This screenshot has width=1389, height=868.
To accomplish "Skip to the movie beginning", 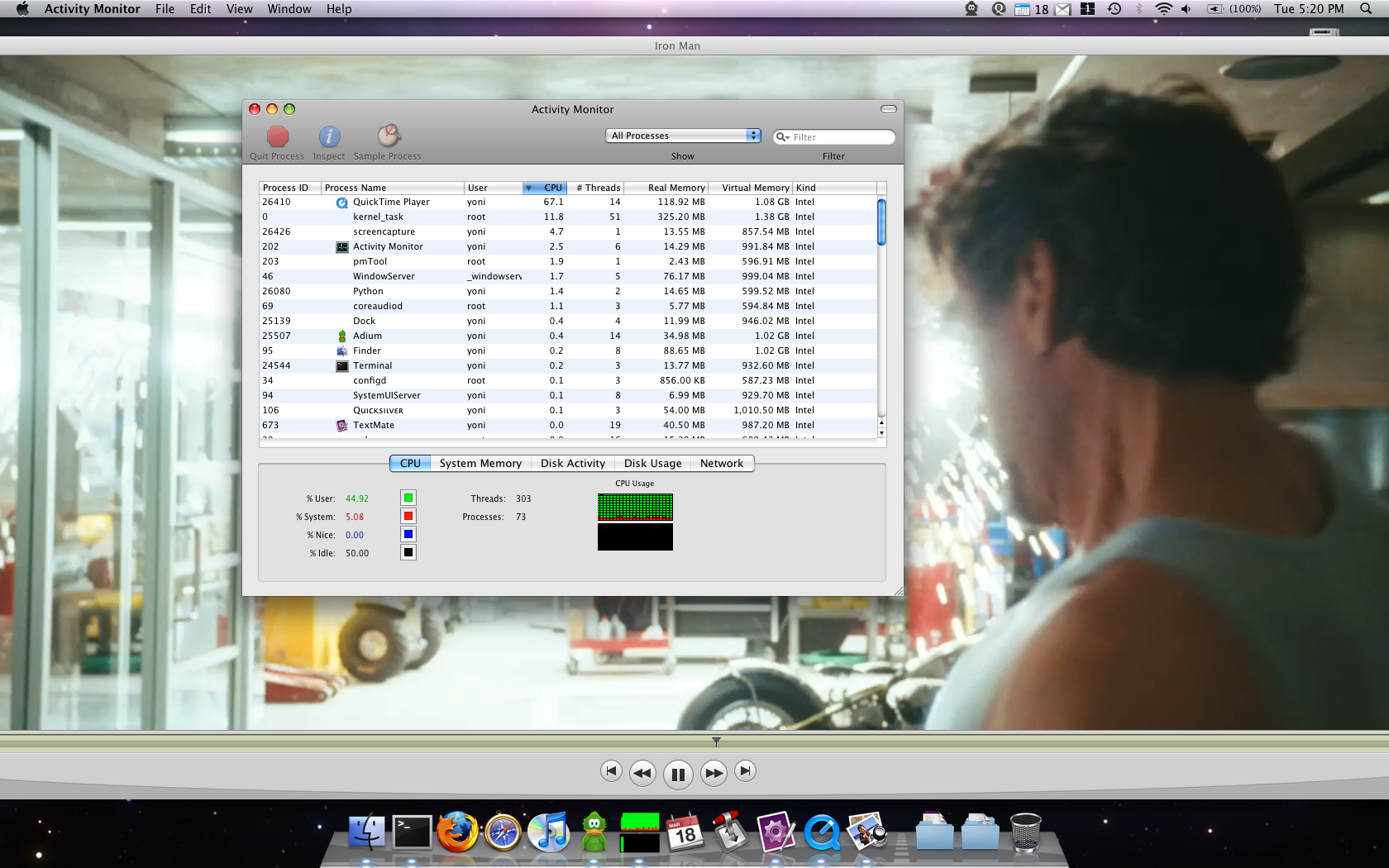I will point(611,770).
